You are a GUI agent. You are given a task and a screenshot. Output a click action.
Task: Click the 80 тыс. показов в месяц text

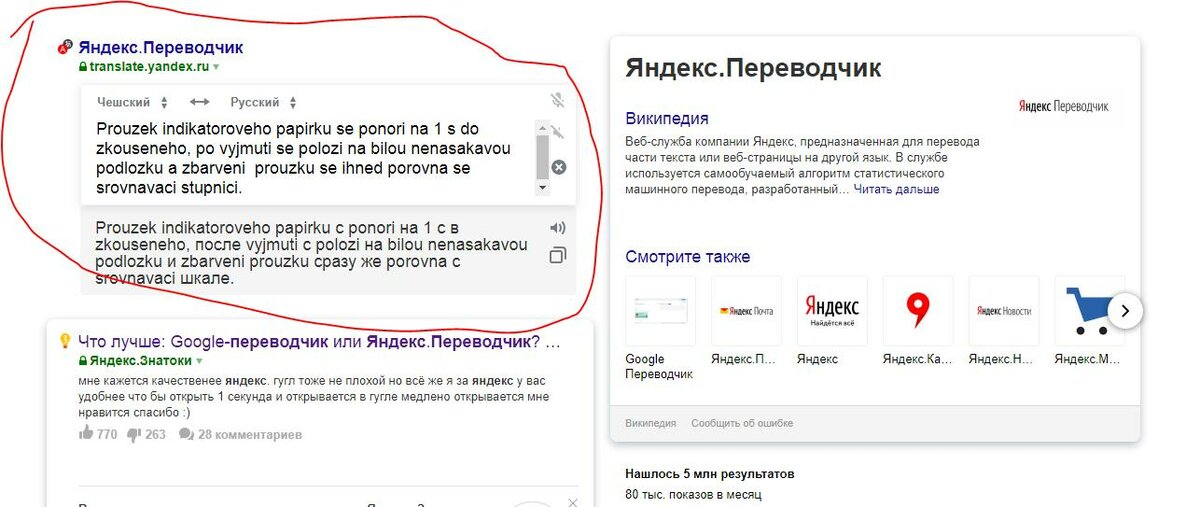point(693,494)
